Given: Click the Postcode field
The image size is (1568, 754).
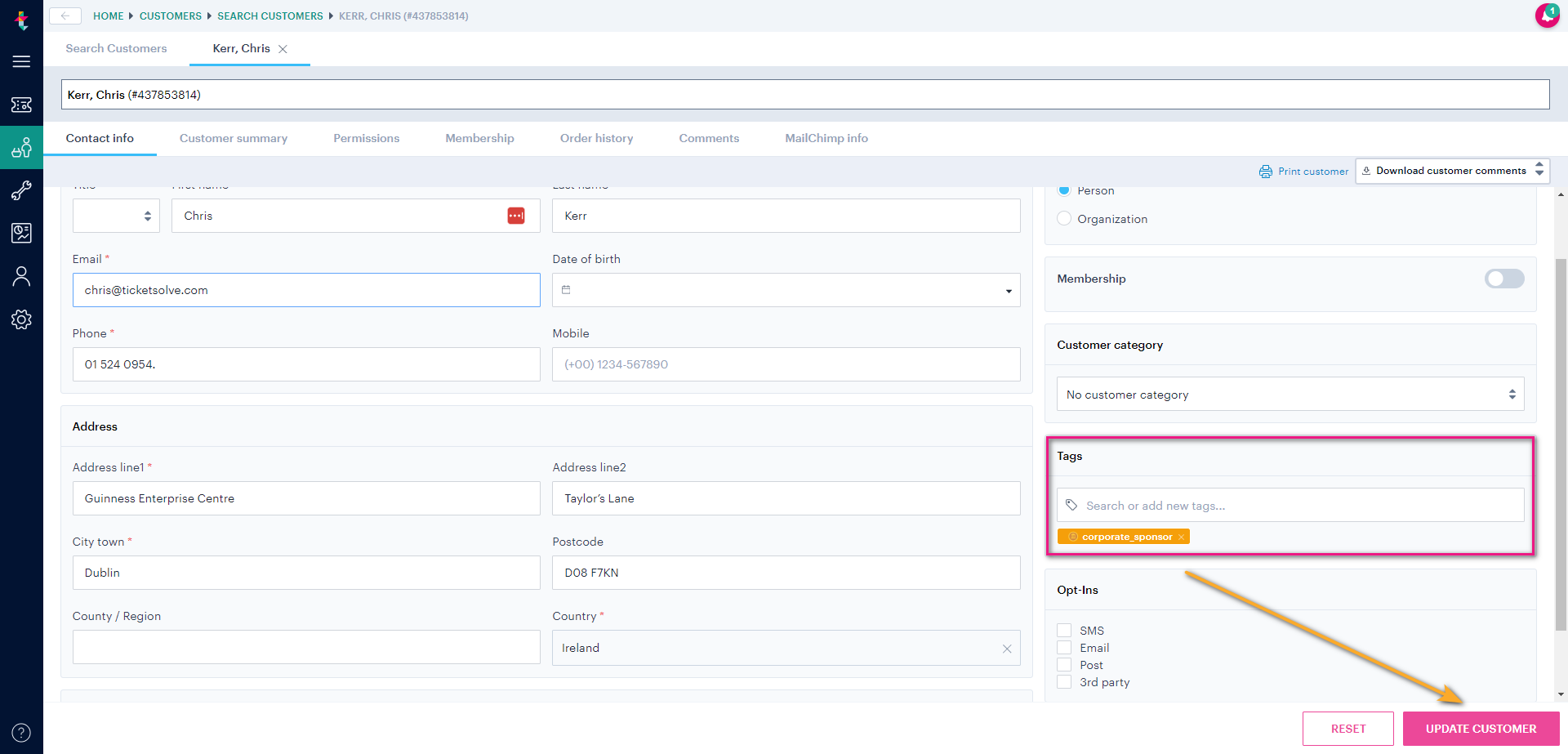Looking at the screenshot, I should coord(786,573).
